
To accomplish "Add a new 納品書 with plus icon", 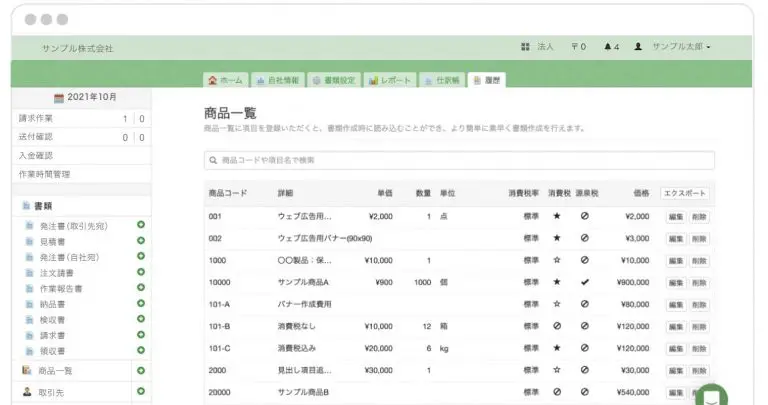I will 141,303.
